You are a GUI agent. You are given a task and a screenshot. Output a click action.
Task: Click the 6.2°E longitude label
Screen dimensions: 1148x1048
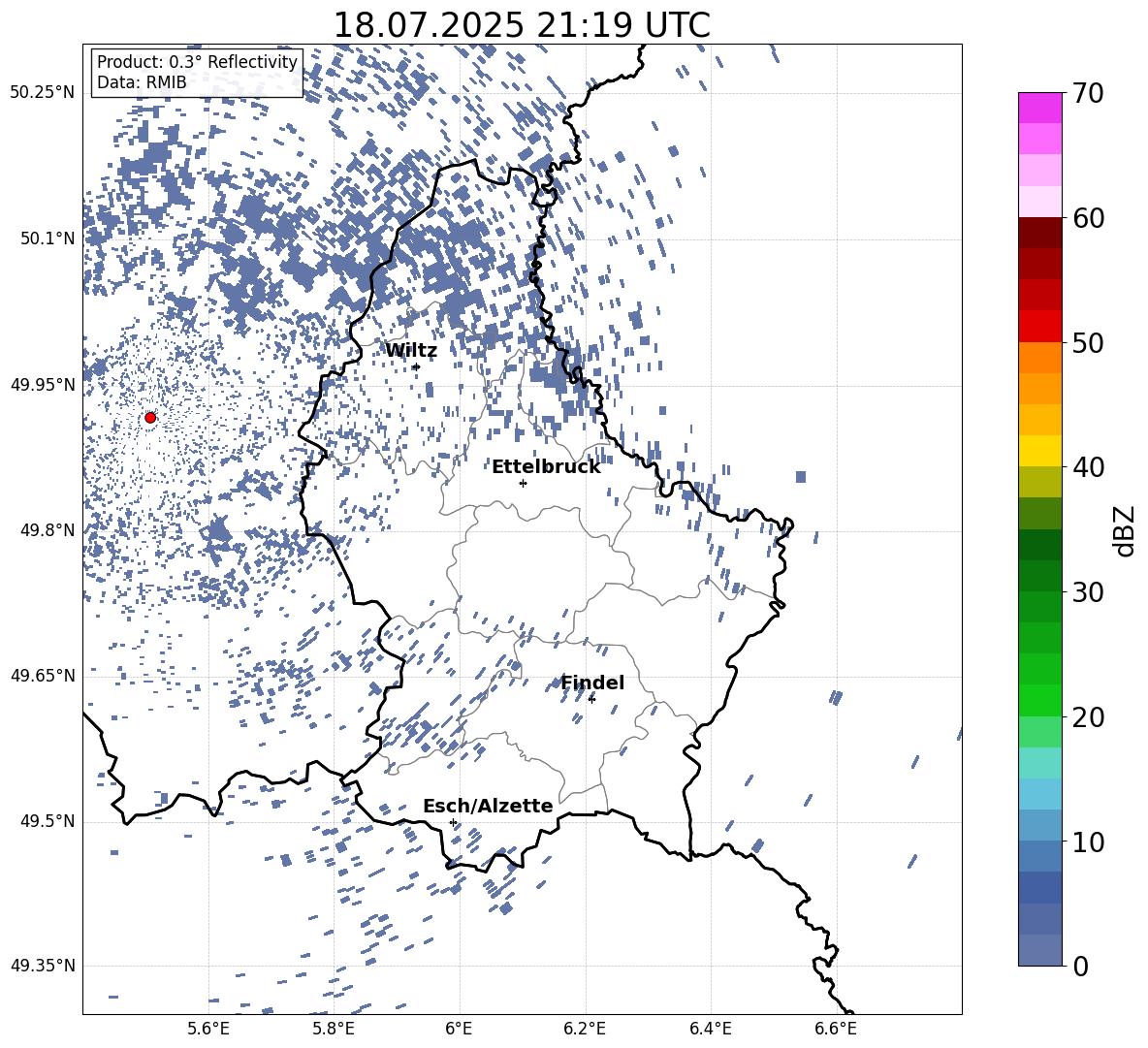[585, 1029]
